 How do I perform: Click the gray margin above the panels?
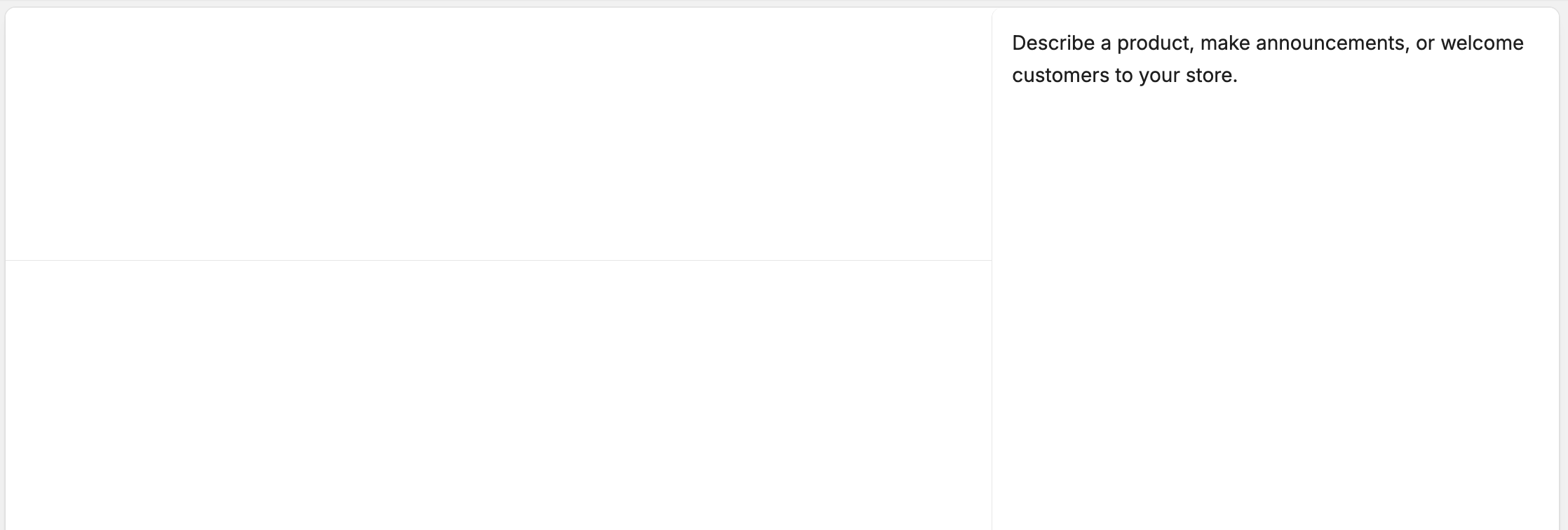[x=771, y=4]
